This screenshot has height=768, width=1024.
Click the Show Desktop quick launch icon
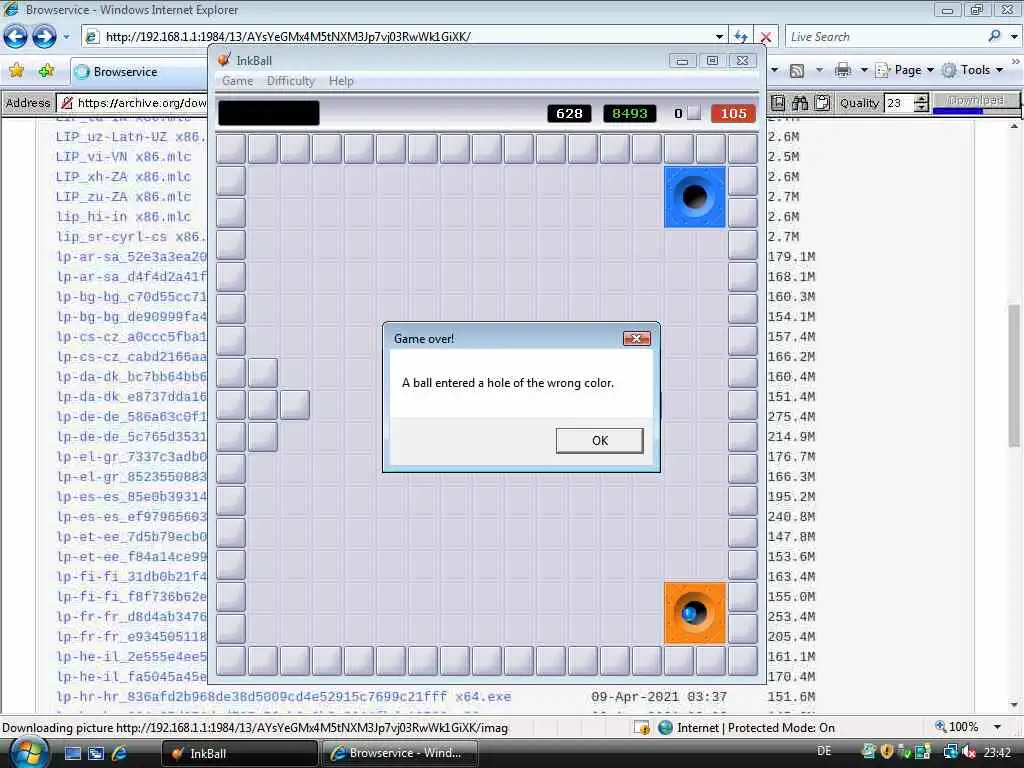(72, 753)
